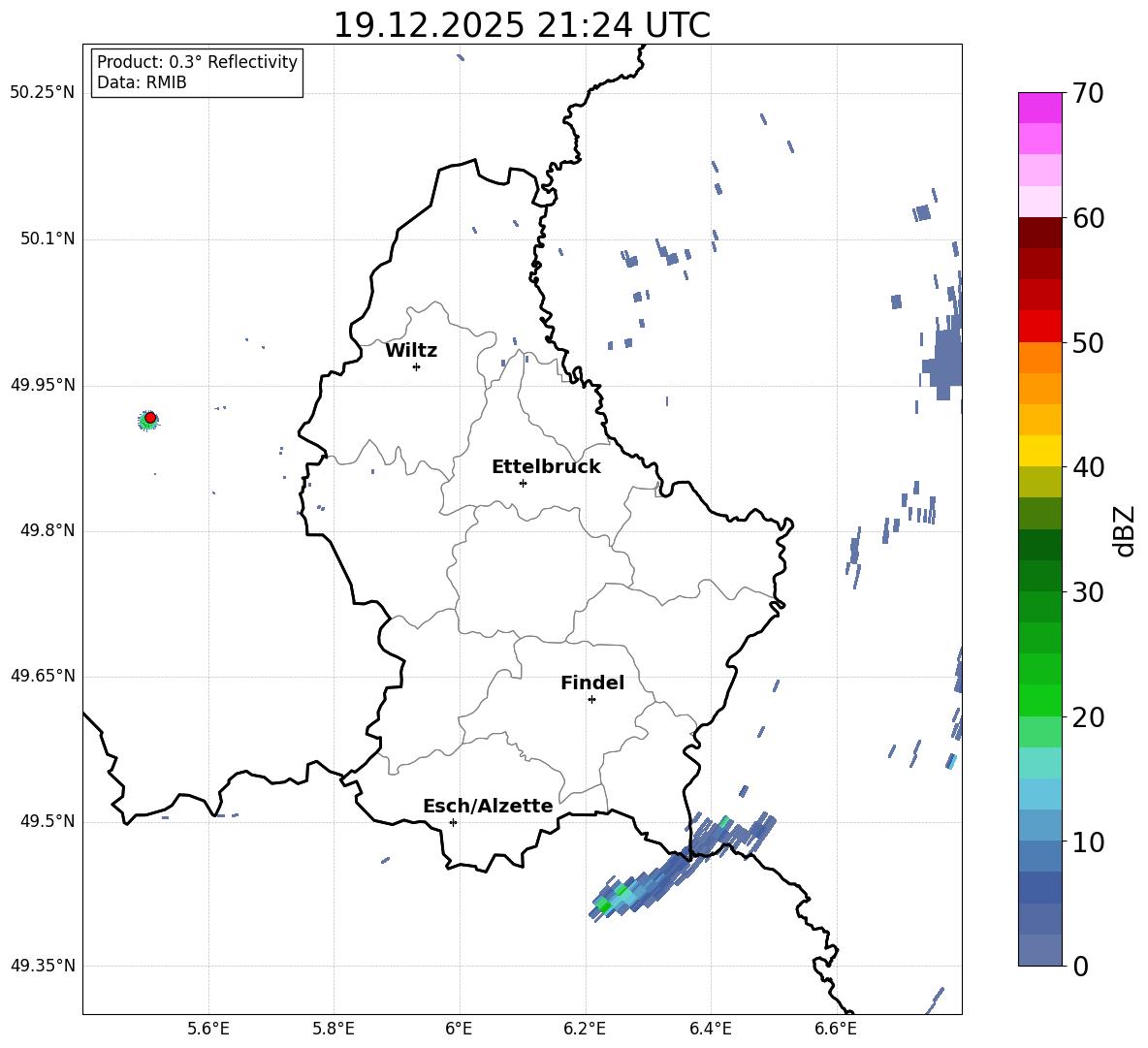Viewport: 1148px width, 1048px height.
Task: Click the 49.8°N latitude label
Action: point(48,530)
